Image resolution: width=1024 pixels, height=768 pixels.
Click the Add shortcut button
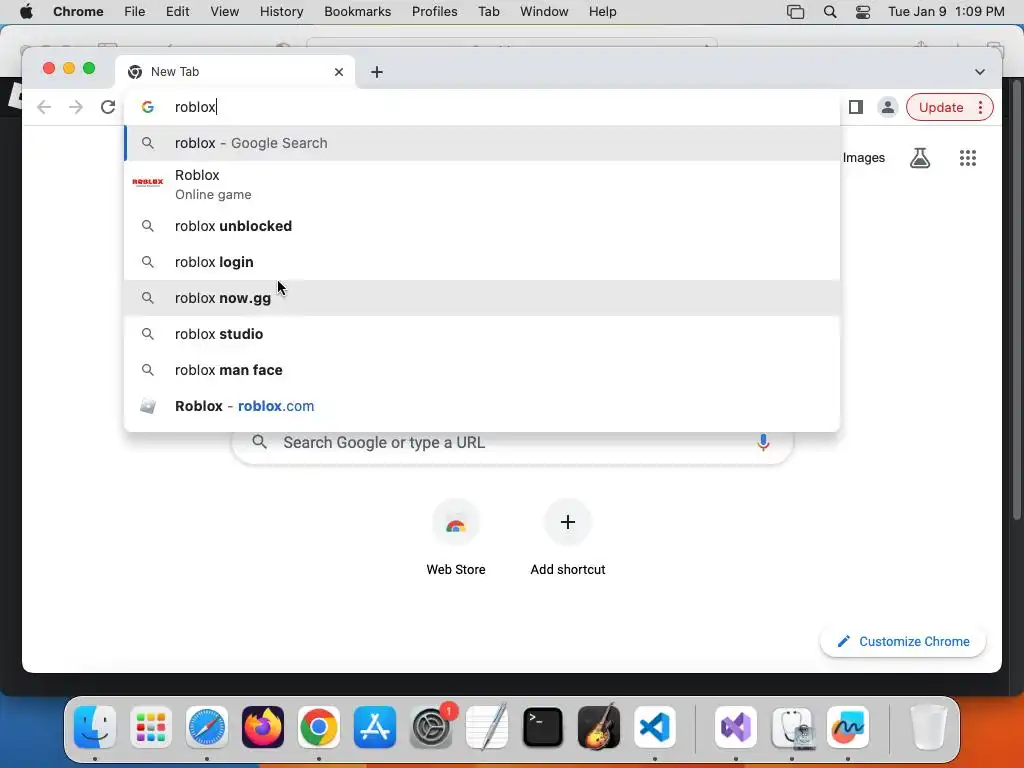(x=568, y=537)
